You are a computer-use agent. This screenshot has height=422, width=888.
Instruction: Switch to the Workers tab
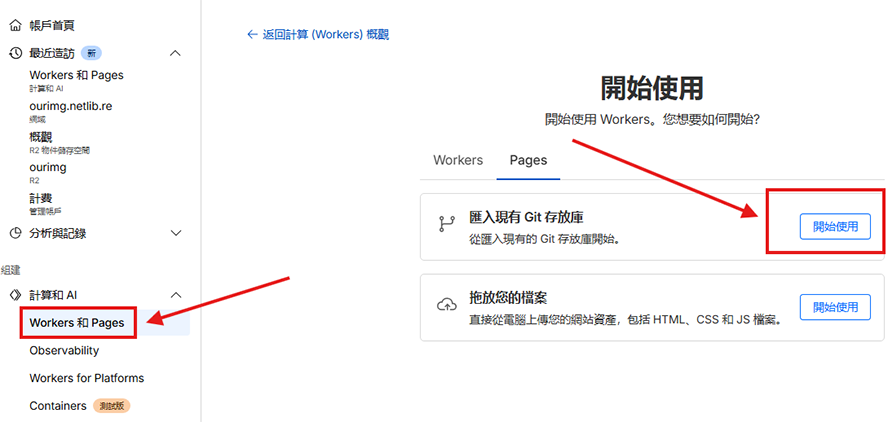pos(458,160)
